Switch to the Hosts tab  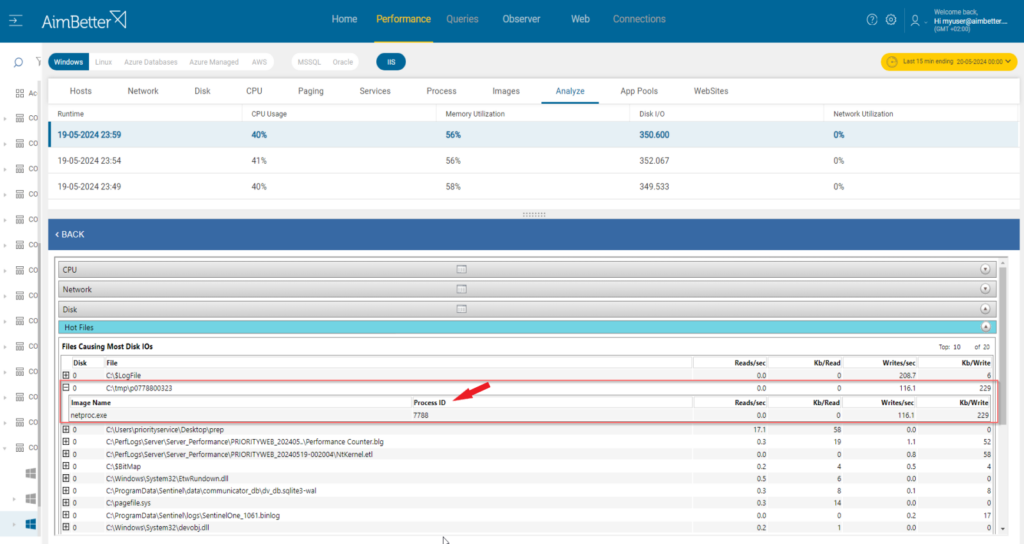click(x=81, y=91)
